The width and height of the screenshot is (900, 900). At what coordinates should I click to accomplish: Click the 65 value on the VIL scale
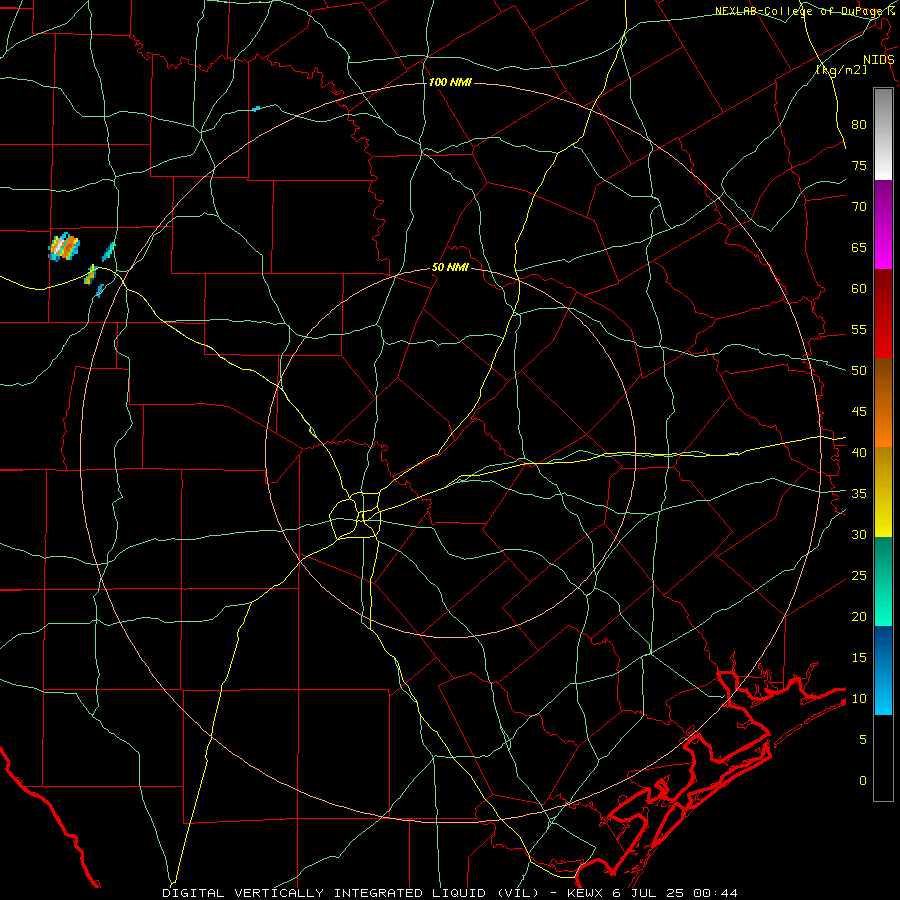tap(859, 248)
